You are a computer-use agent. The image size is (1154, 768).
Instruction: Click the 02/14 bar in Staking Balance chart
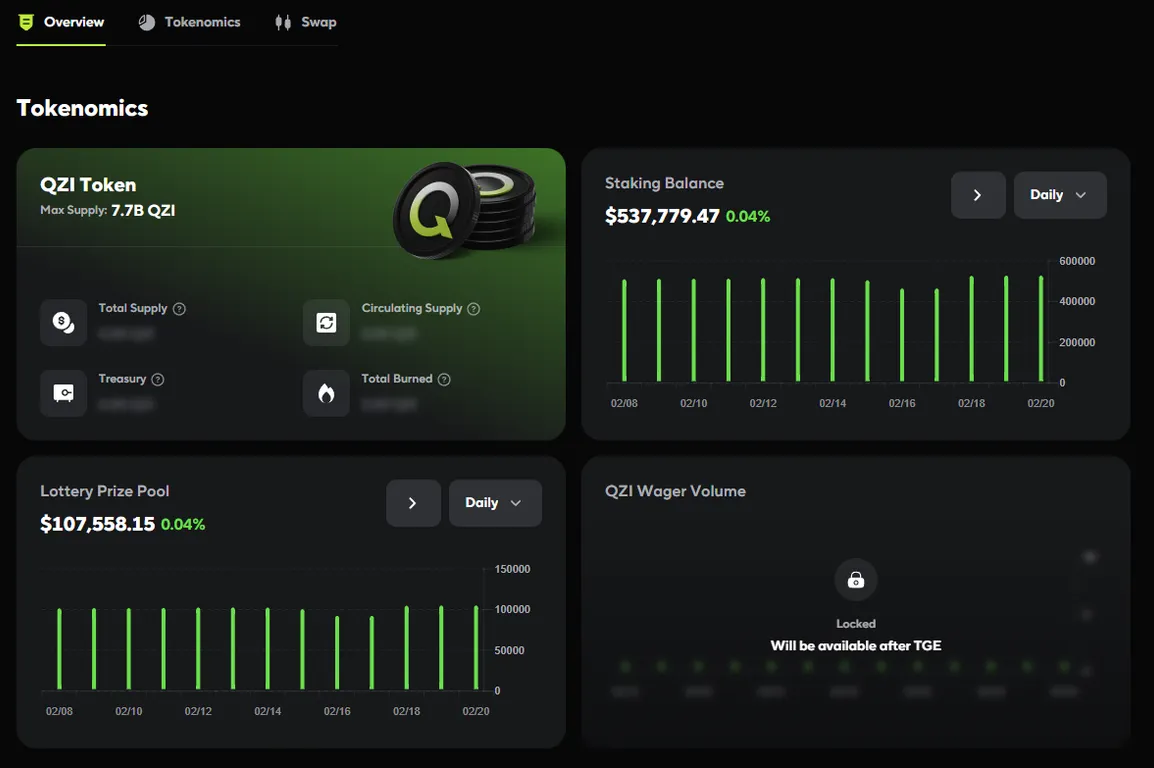click(832, 330)
